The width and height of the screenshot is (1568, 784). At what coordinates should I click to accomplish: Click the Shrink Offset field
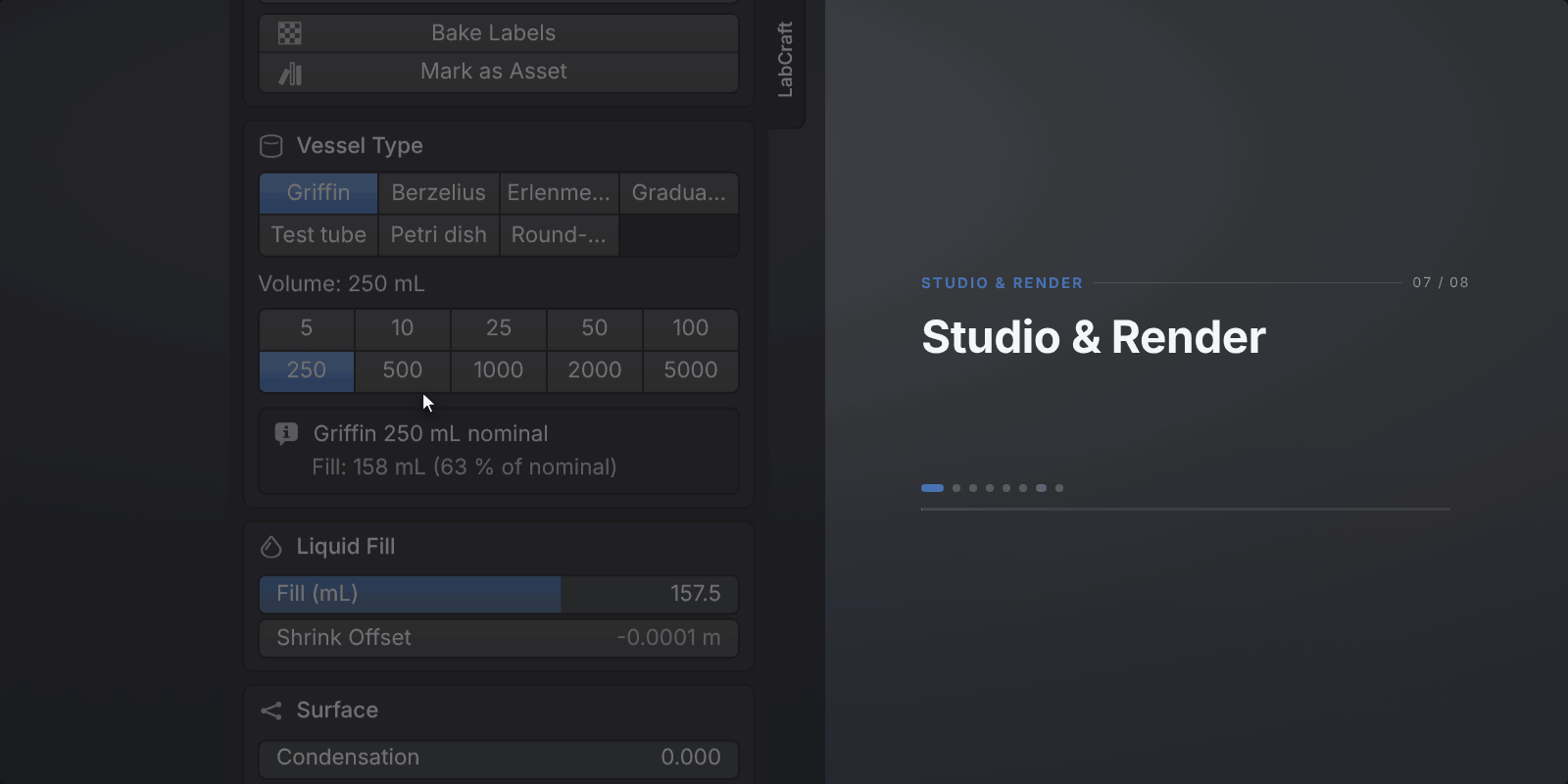tap(499, 638)
